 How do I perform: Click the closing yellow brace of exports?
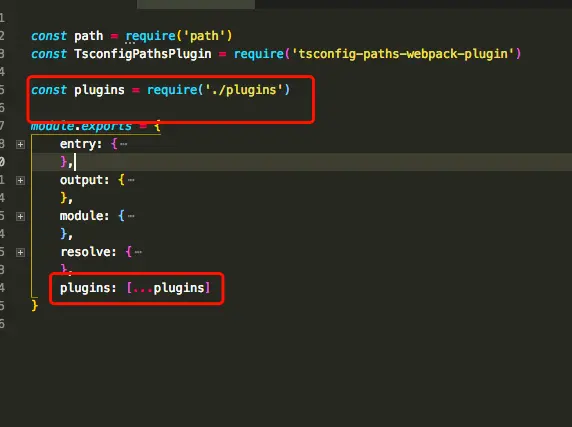pyautogui.click(x=35, y=305)
